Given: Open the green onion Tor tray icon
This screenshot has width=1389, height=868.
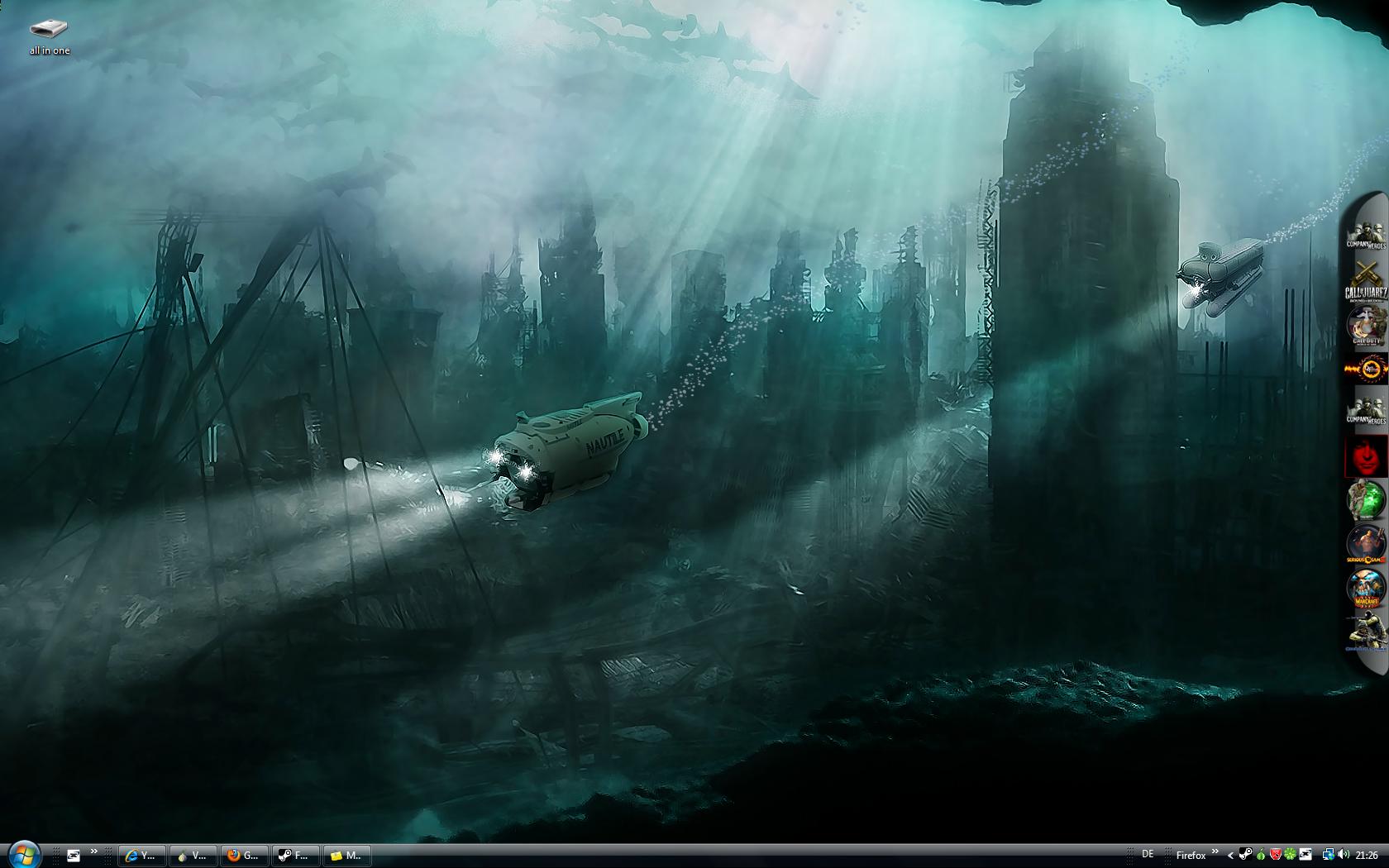Looking at the screenshot, I should point(1261,855).
